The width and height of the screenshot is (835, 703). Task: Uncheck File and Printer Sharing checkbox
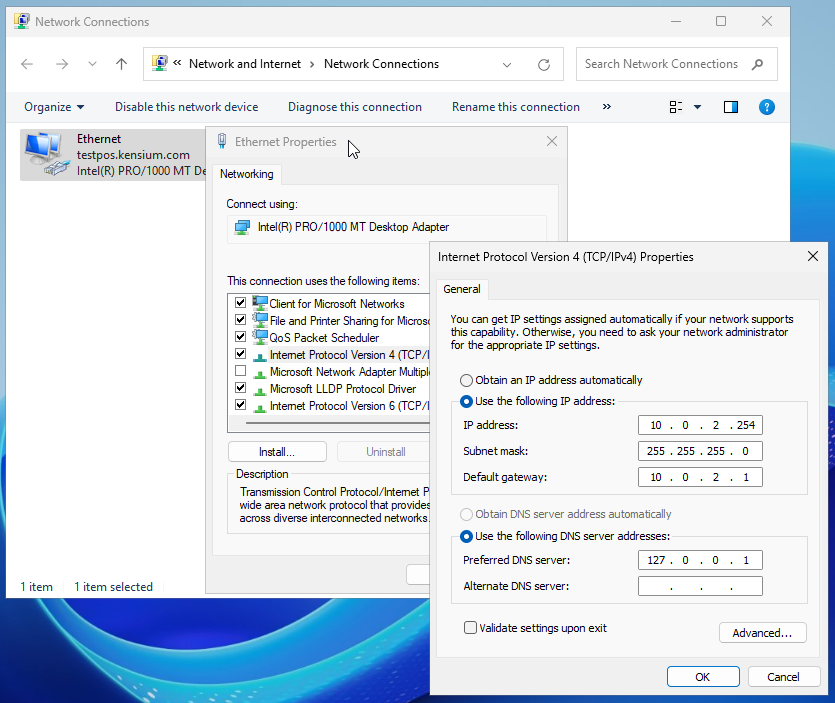[x=240, y=320]
